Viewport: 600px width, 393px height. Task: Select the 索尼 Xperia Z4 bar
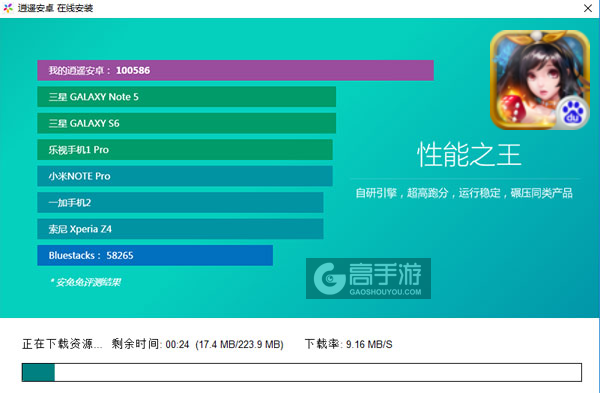pos(180,229)
